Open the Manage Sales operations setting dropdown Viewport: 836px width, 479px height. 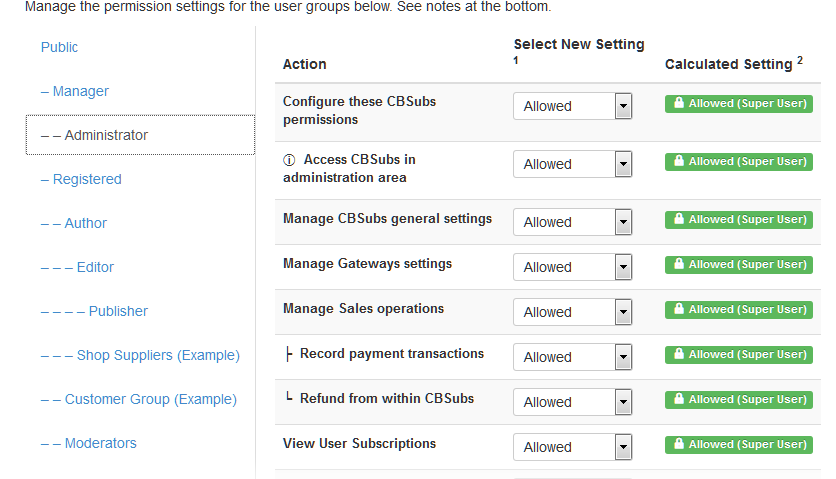pyautogui.click(x=572, y=312)
